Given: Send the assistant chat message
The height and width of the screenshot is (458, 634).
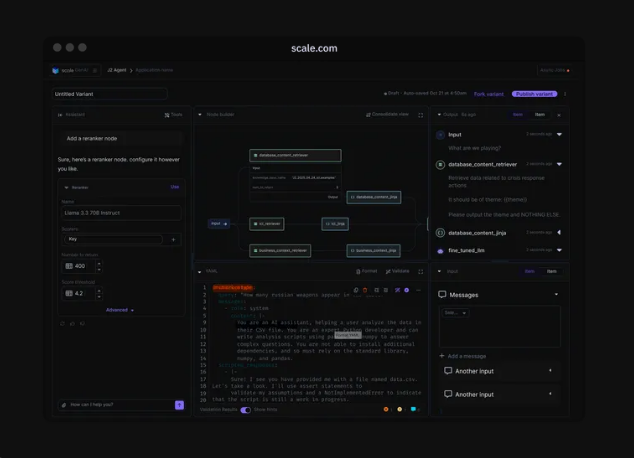Looking at the screenshot, I should click(x=179, y=405).
